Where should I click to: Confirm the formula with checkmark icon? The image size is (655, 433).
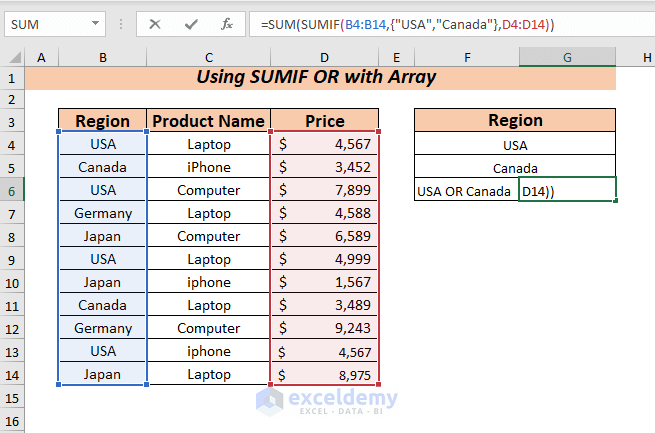tap(191, 23)
